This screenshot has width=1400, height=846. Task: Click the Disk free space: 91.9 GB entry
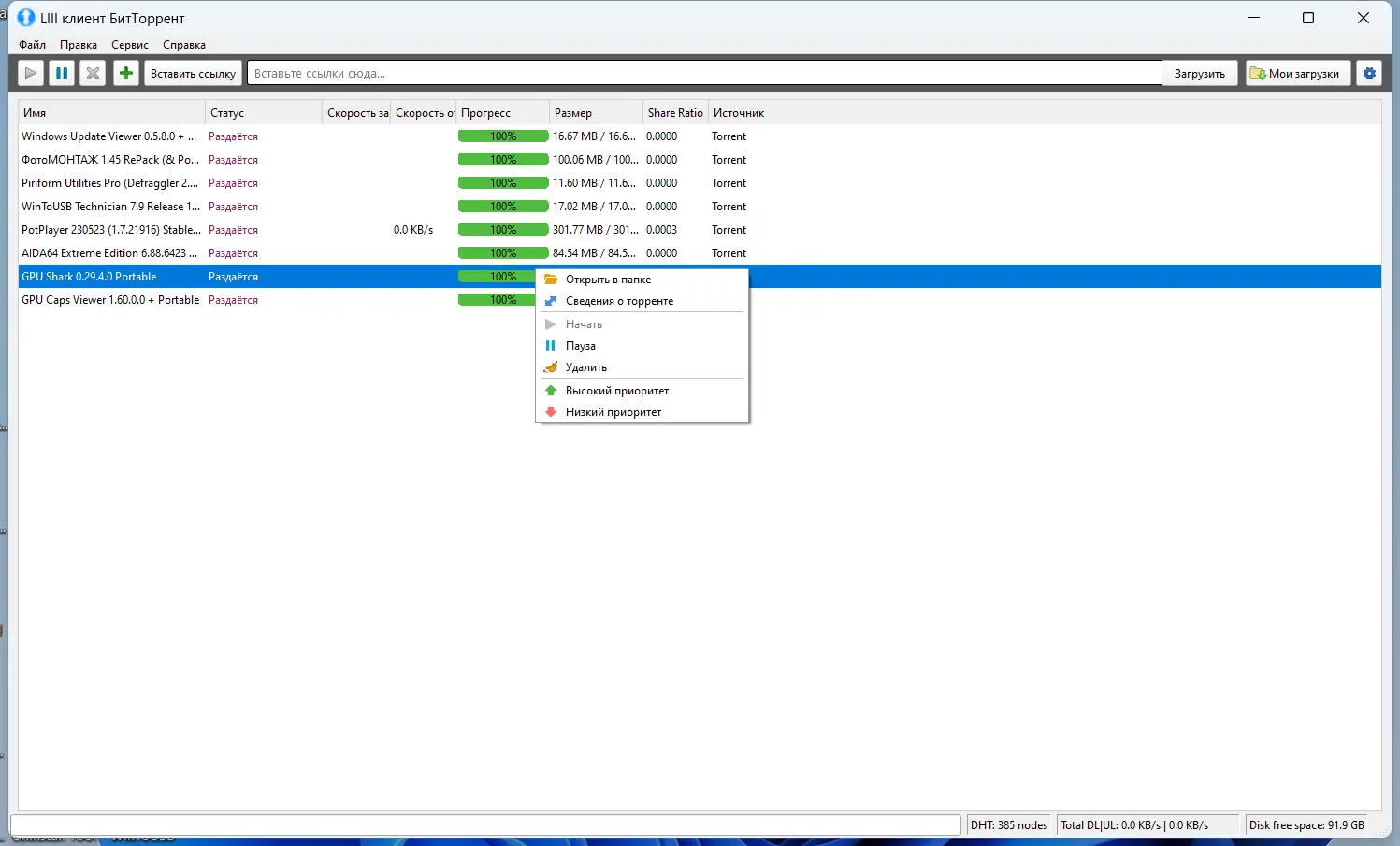[1307, 825]
